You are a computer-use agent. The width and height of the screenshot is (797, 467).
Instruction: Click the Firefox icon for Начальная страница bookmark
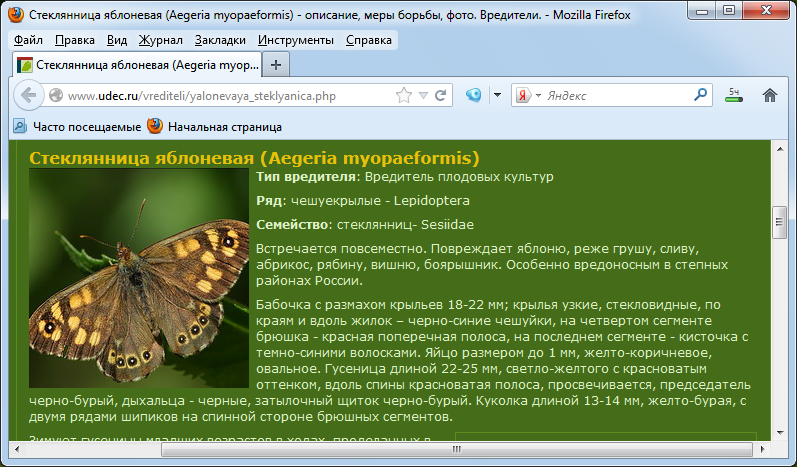click(x=155, y=127)
